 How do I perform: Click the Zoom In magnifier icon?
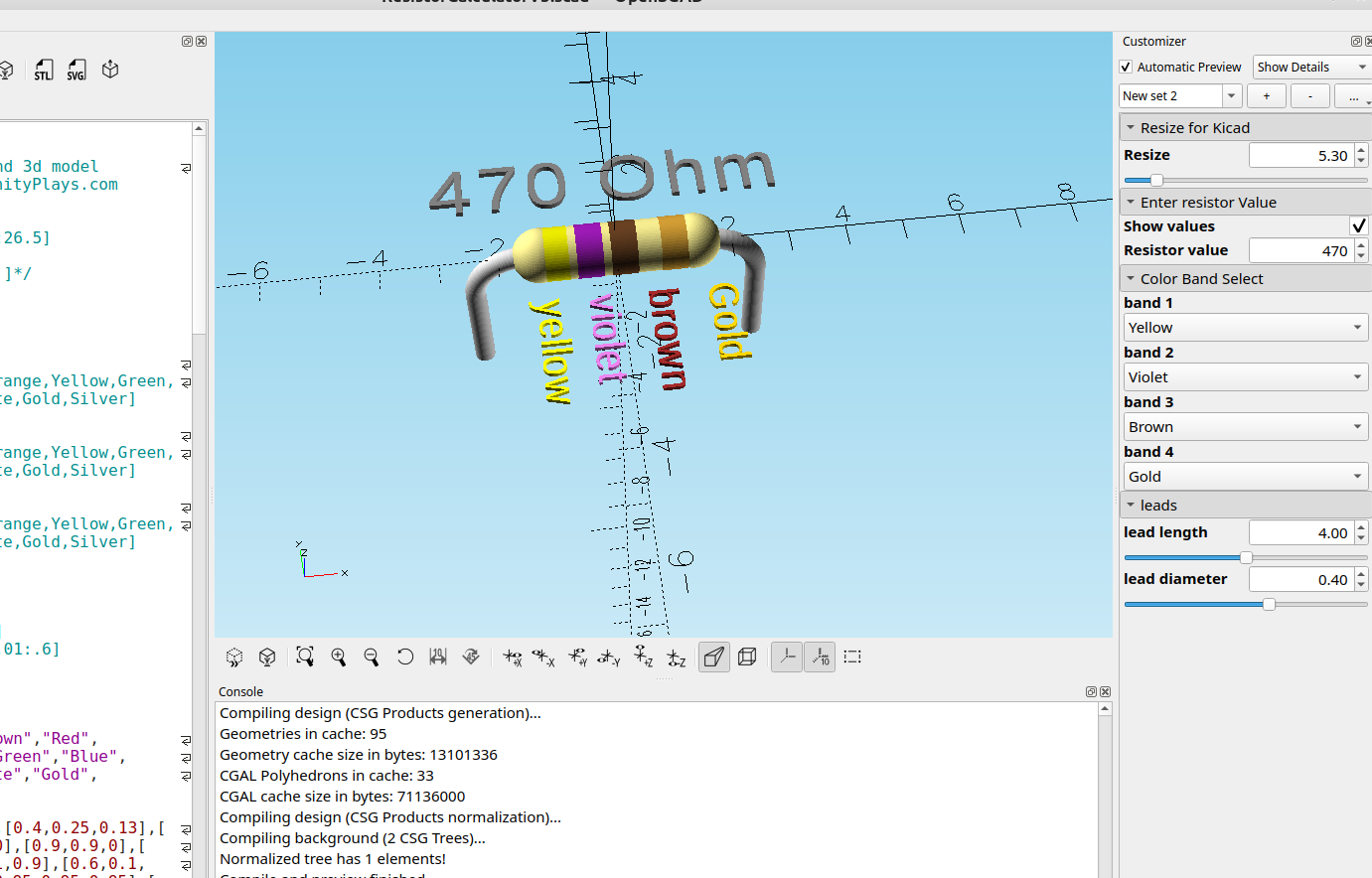pyautogui.click(x=339, y=657)
